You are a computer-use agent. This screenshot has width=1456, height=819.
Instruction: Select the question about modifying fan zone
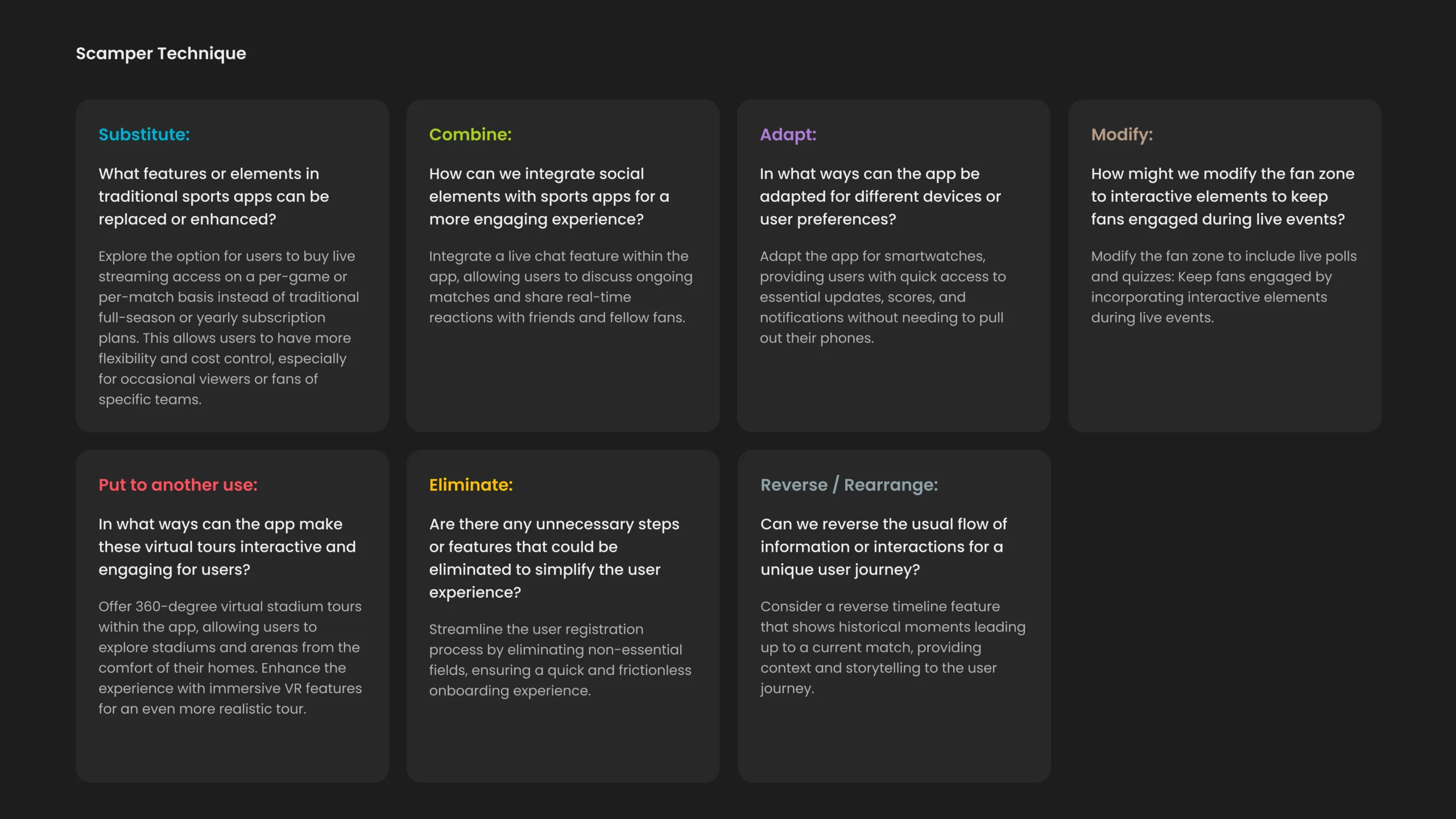click(x=1223, y=196)
